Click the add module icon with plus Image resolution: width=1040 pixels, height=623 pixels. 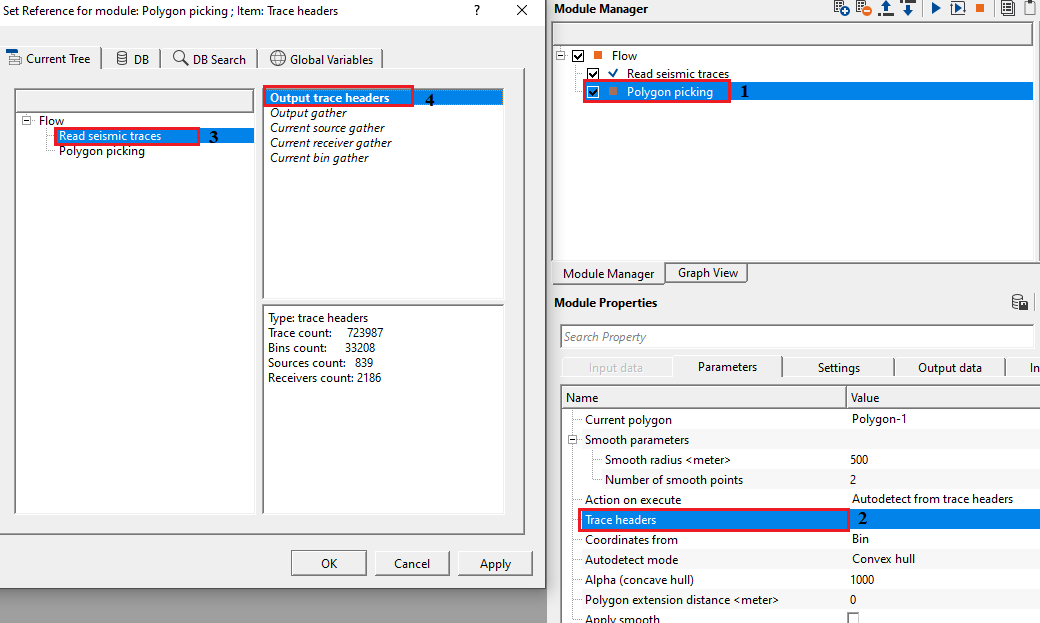842,9
